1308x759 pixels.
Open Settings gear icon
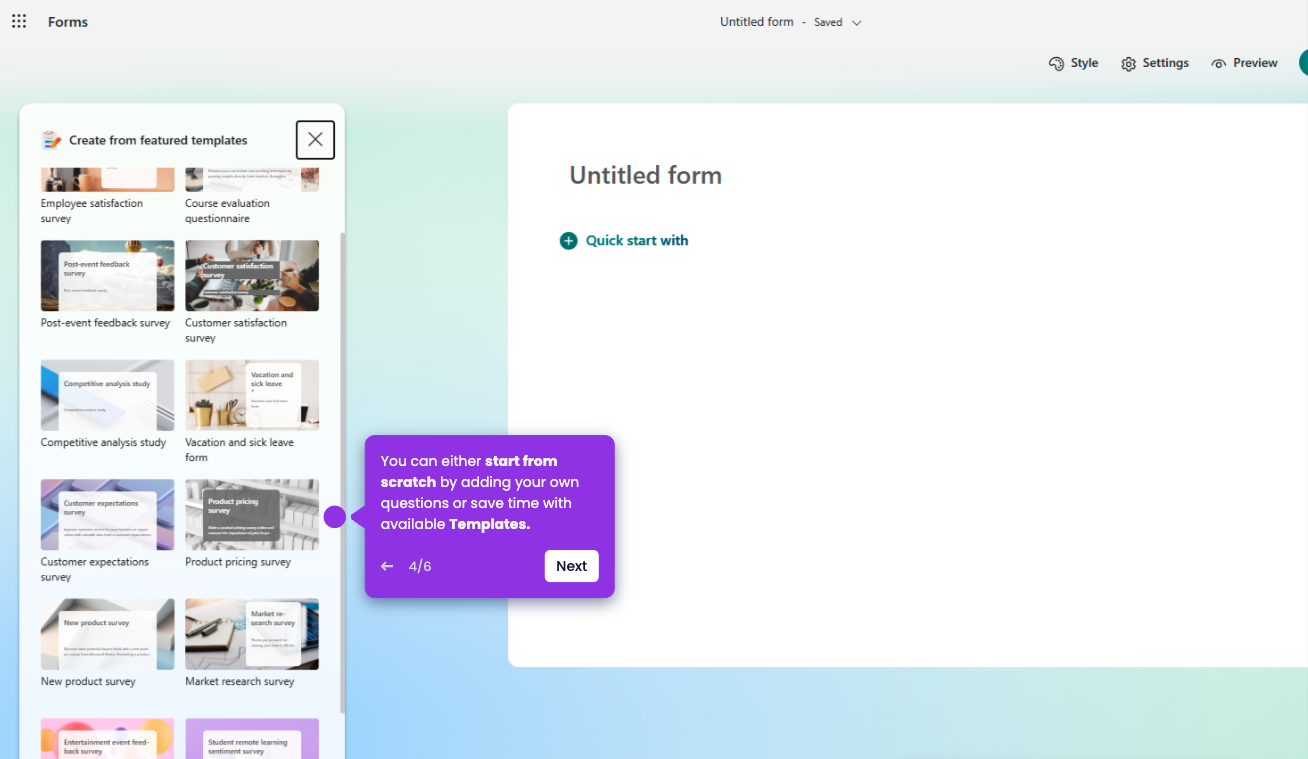pyautogui.click(x=1129, y=64)
